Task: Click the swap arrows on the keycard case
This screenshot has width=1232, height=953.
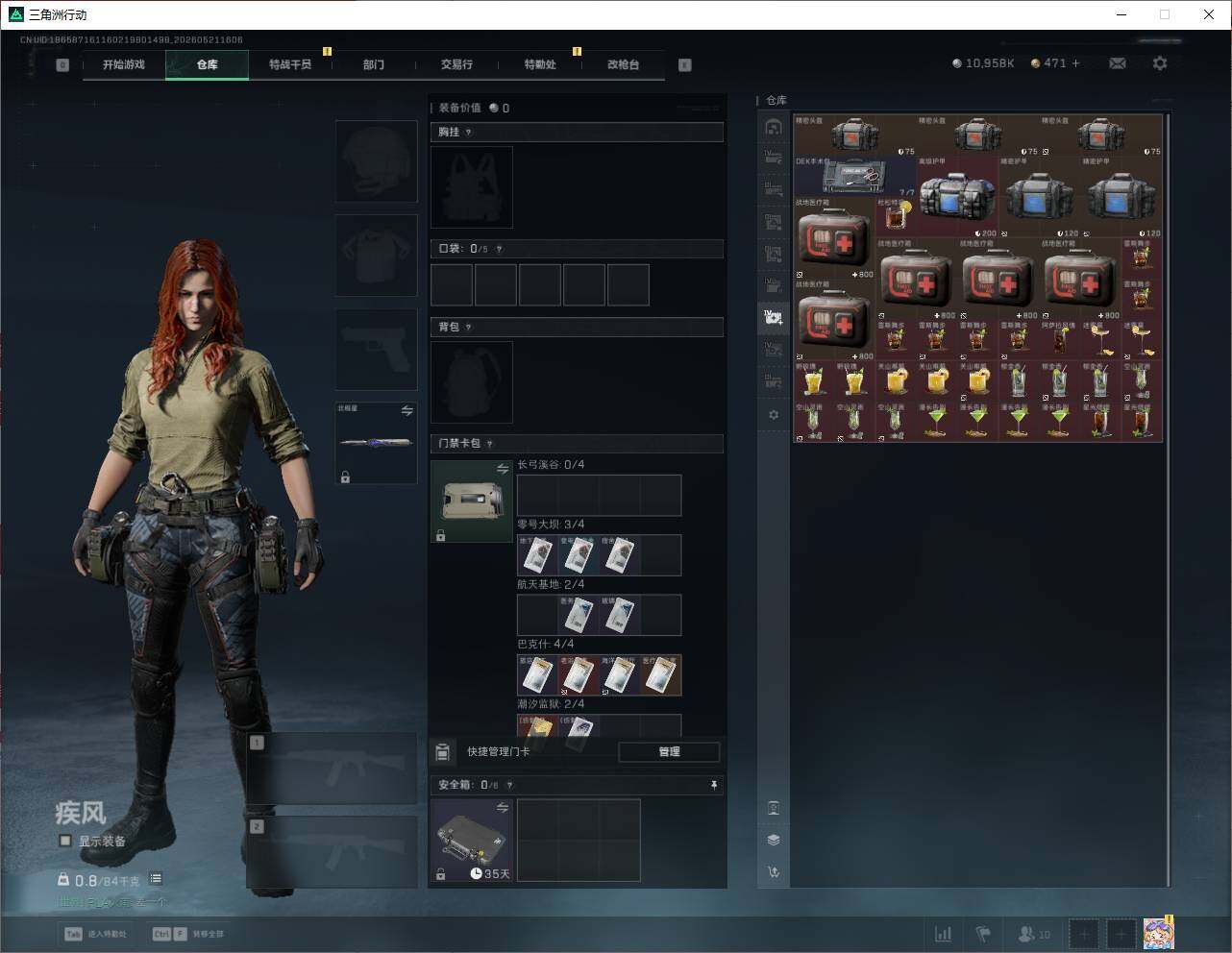Action: [503, 469]
